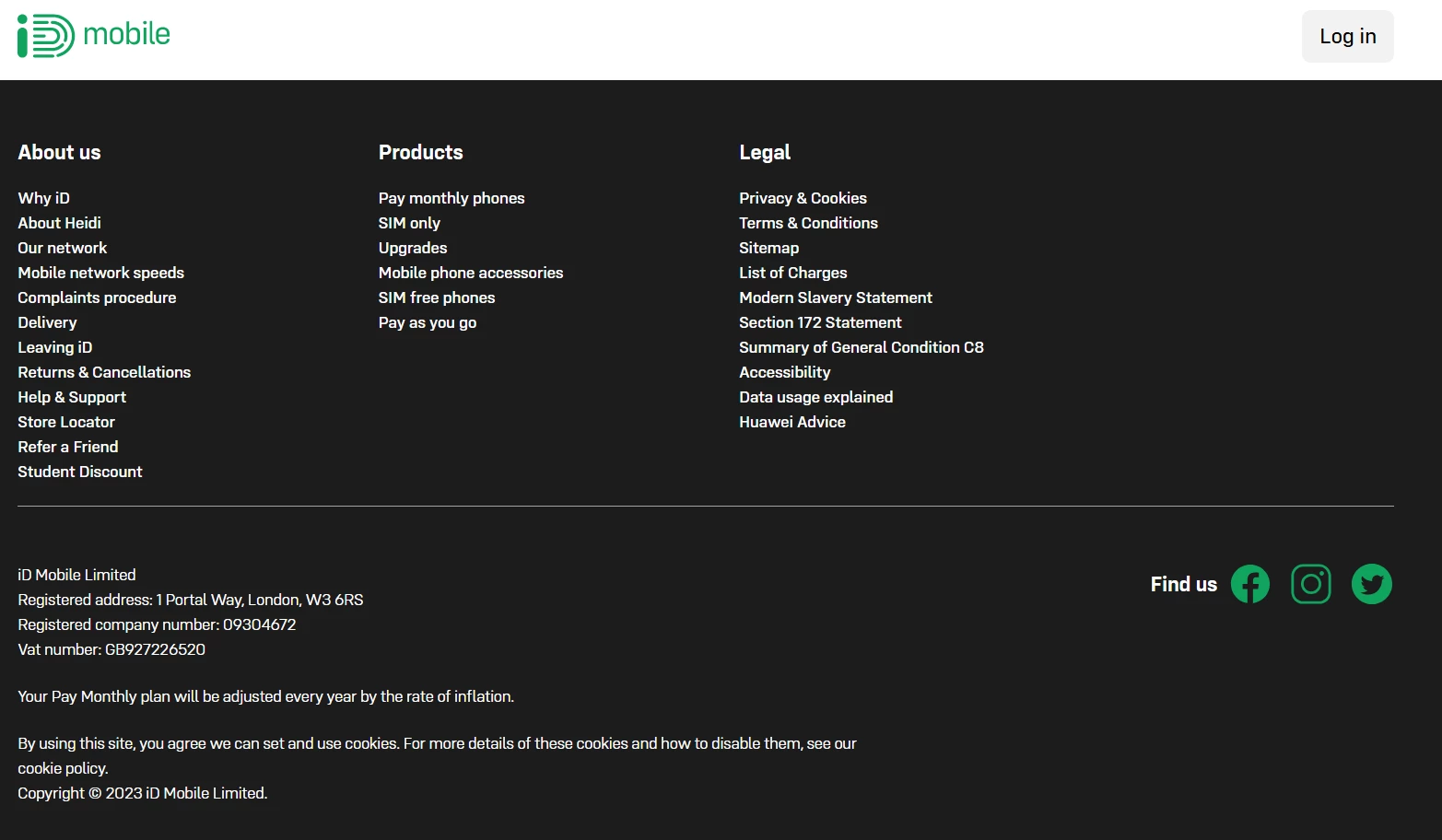
Task: Click the Pay Monthly inflation notice
Action: pyautogui.click(x=266, y=696)
